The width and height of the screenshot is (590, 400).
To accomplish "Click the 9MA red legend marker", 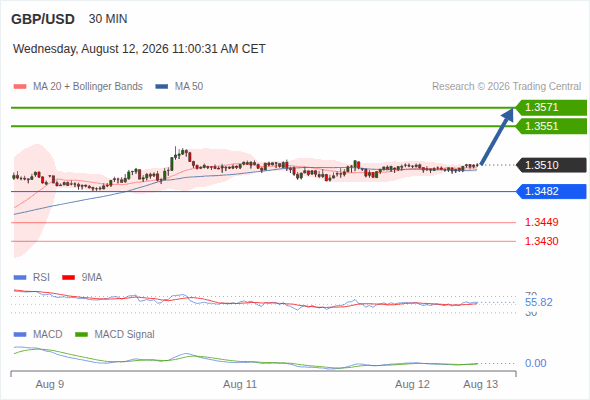I will pos(68,278).
